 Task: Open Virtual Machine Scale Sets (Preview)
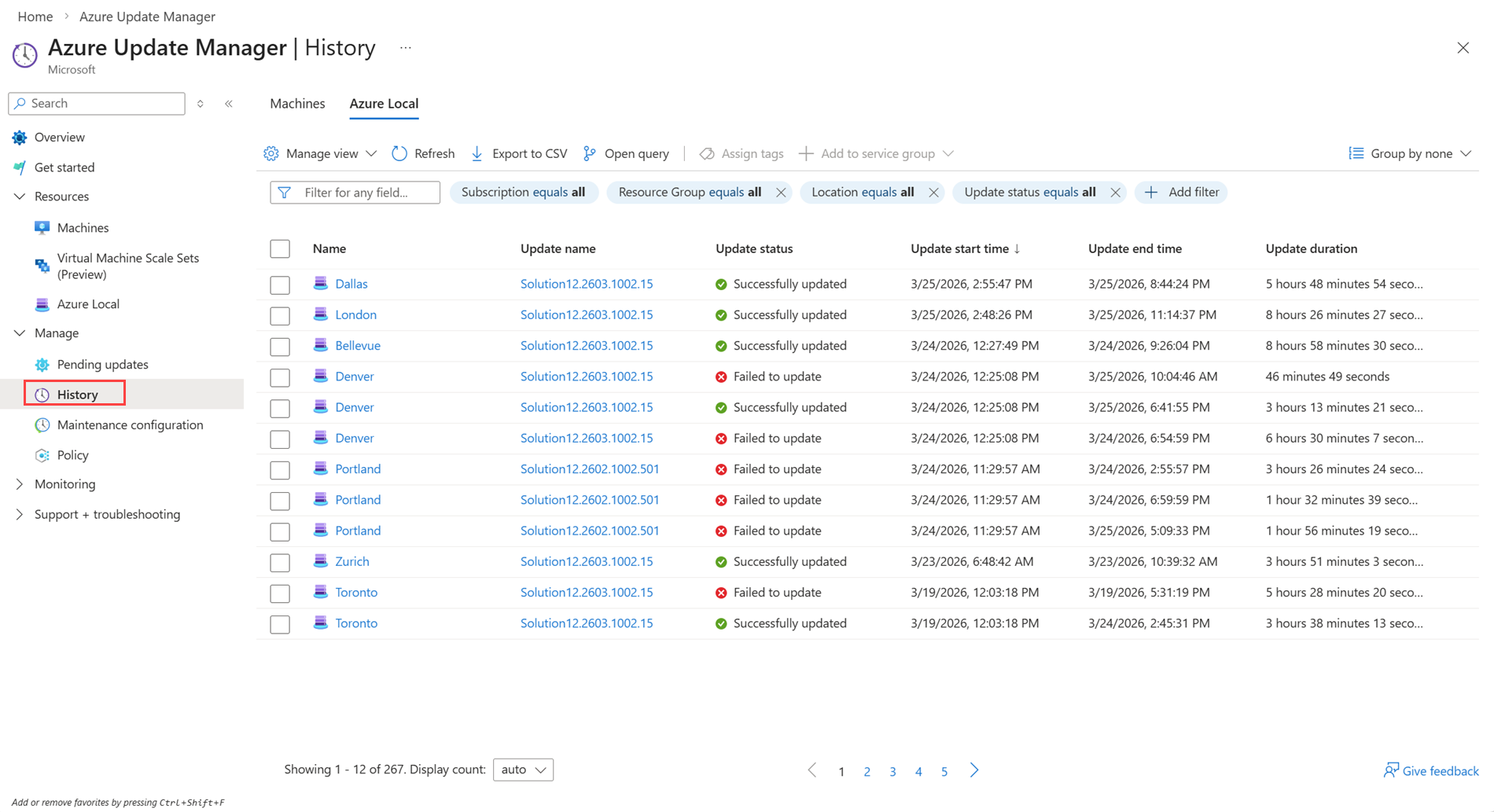click(x=127, y=266)
